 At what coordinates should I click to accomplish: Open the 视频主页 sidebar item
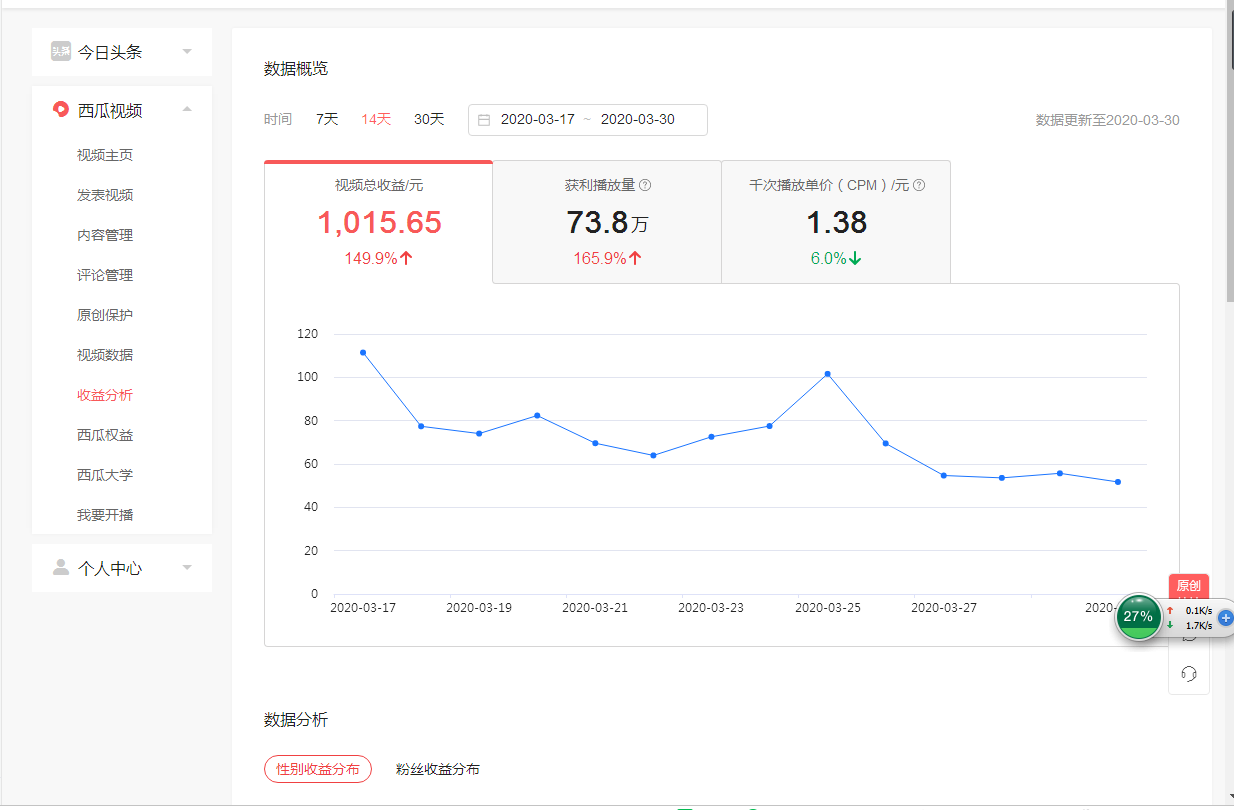click(105, 155)
